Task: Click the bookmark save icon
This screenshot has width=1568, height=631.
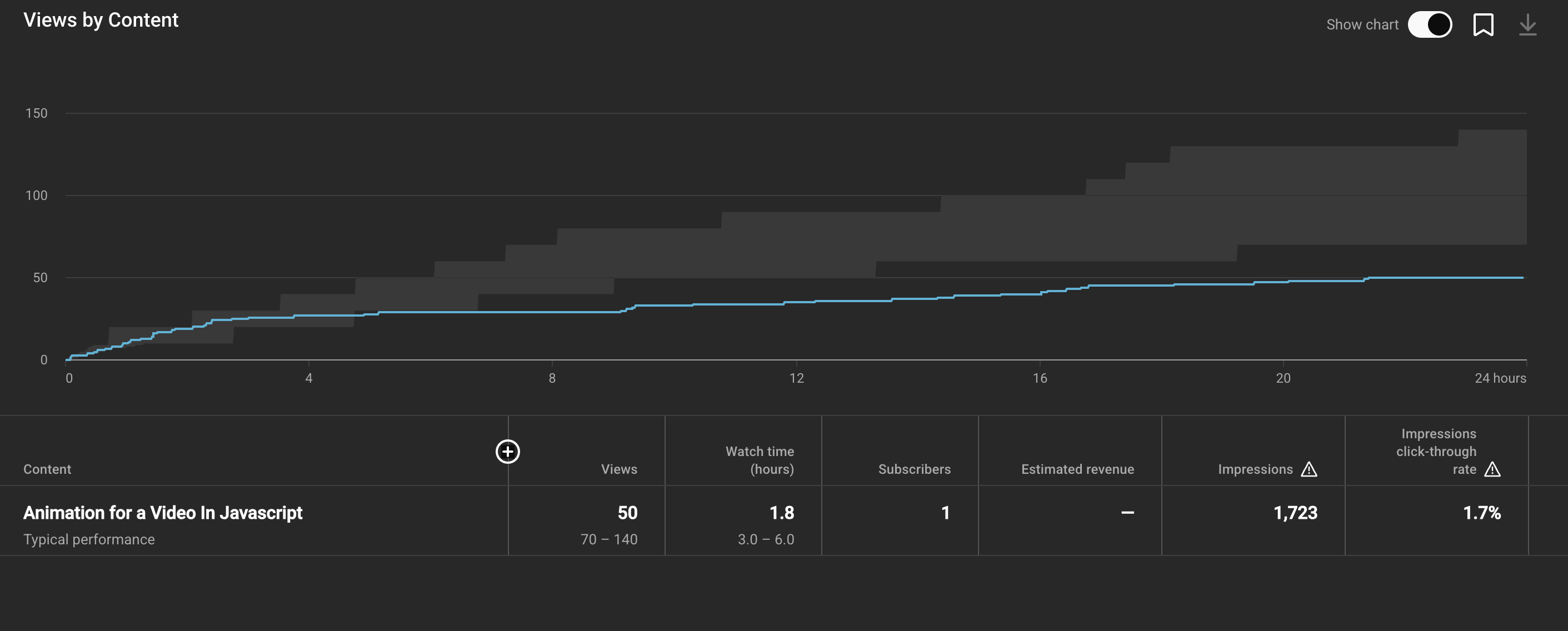Action: tap(1484, 24)
